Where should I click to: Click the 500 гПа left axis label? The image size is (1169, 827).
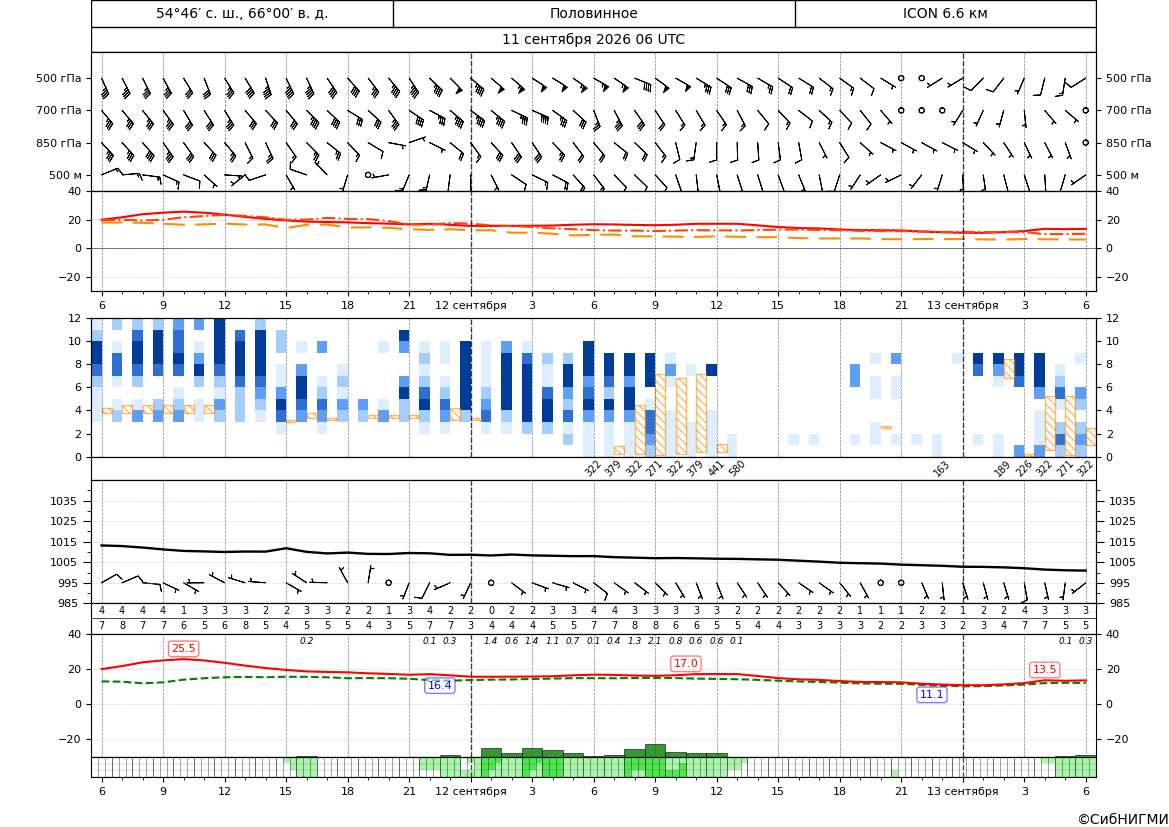[59, 78]
